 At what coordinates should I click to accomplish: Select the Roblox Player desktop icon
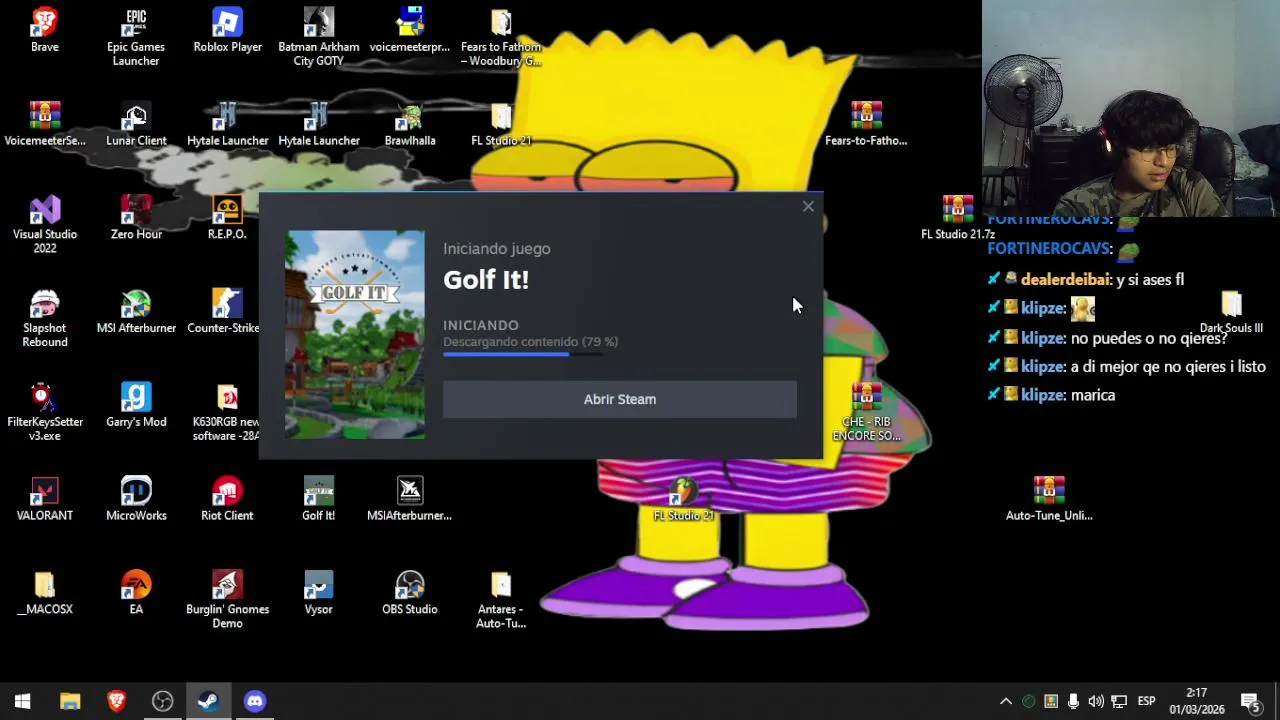pos(227,31)
